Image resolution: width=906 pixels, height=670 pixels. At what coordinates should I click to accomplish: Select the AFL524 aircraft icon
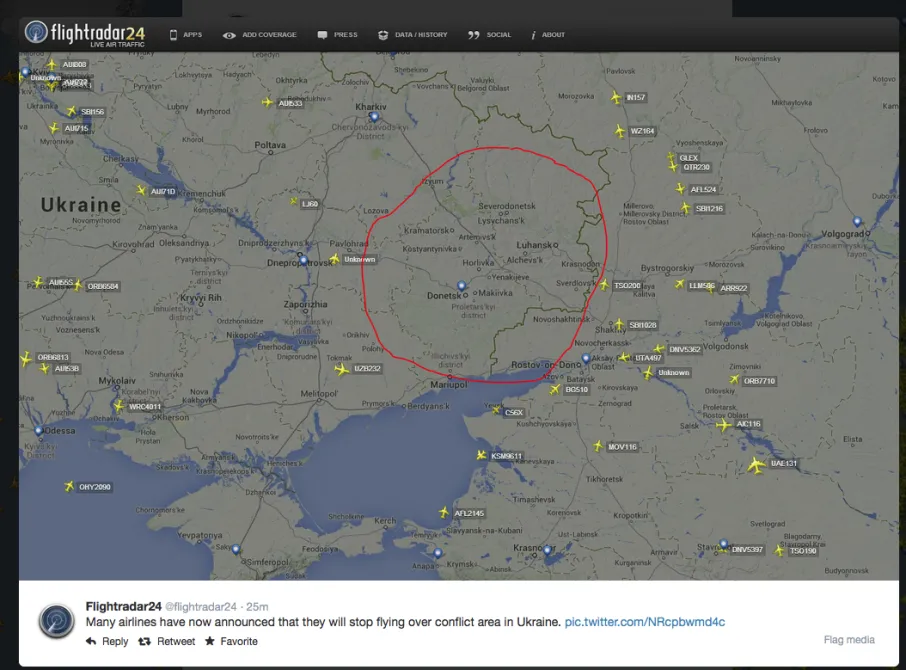pos(681,189)
